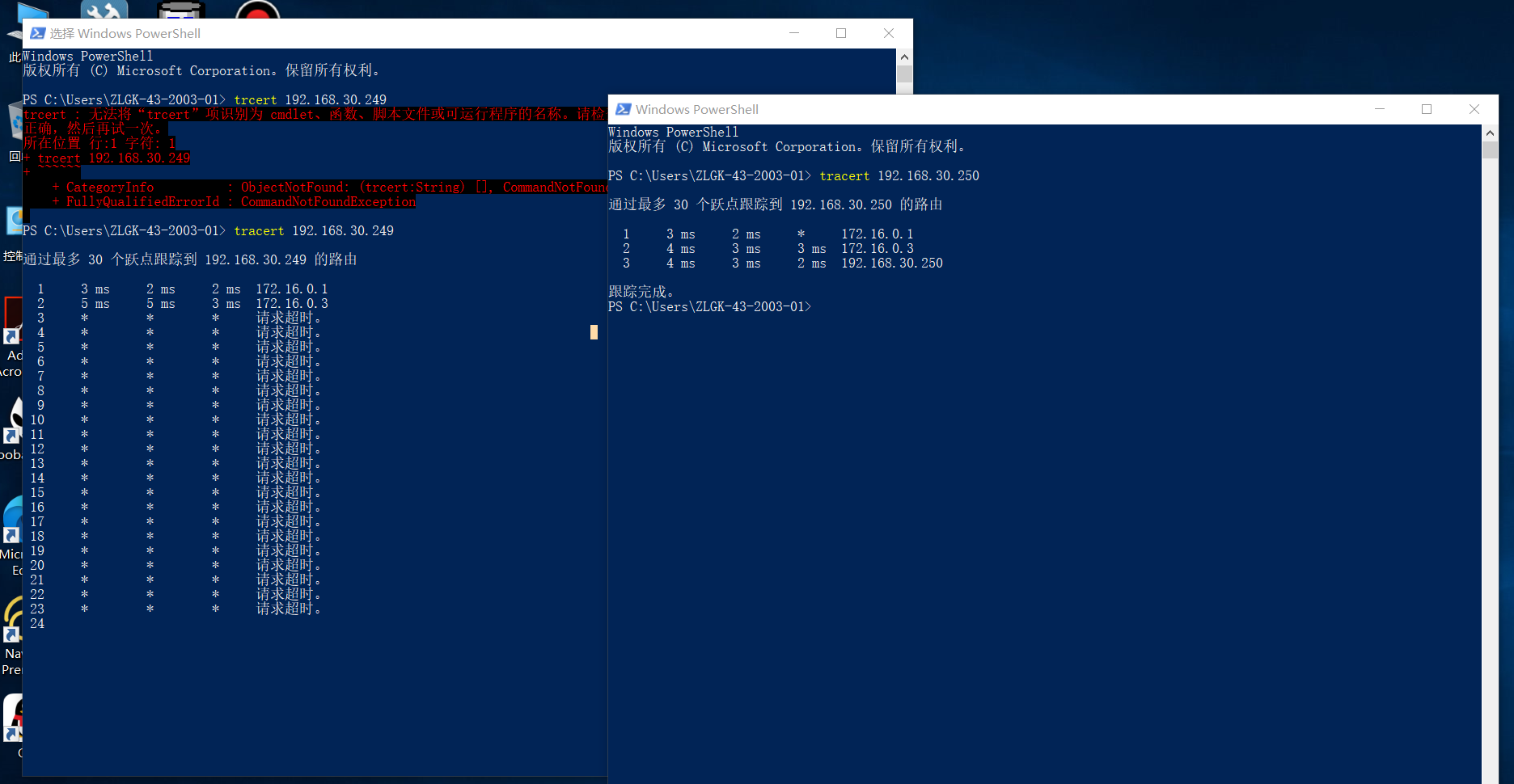Click "172.16.0.3" in the left window's hop 2

tap(292, 304)
